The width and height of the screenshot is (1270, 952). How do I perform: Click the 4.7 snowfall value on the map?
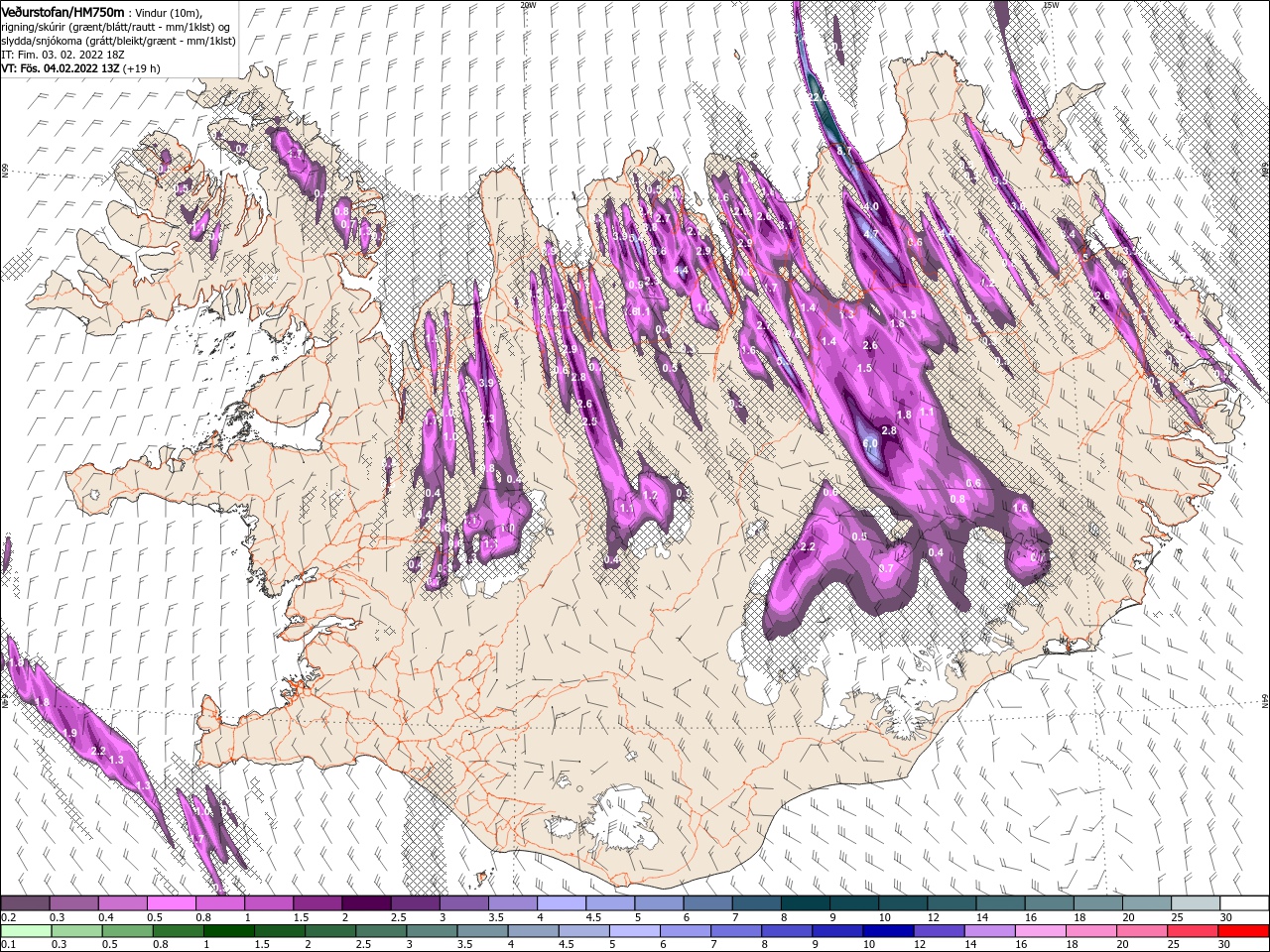click(871, 234)
